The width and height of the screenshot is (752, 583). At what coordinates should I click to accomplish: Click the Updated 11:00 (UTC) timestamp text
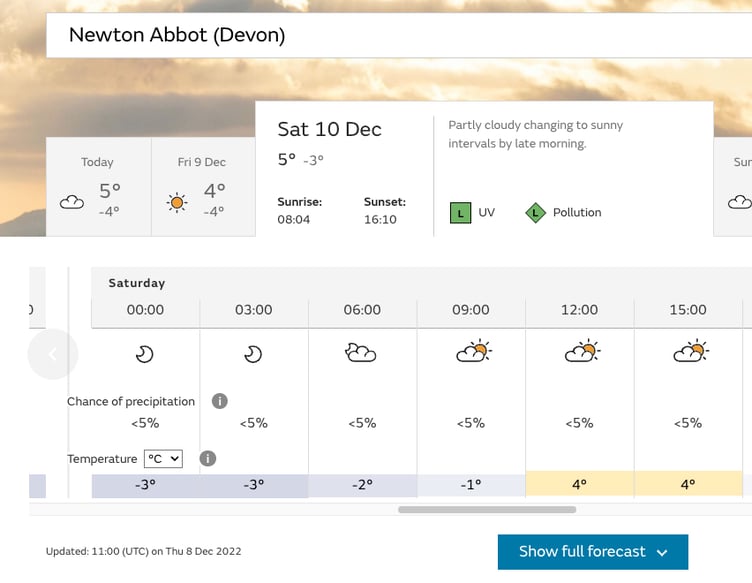143,551
